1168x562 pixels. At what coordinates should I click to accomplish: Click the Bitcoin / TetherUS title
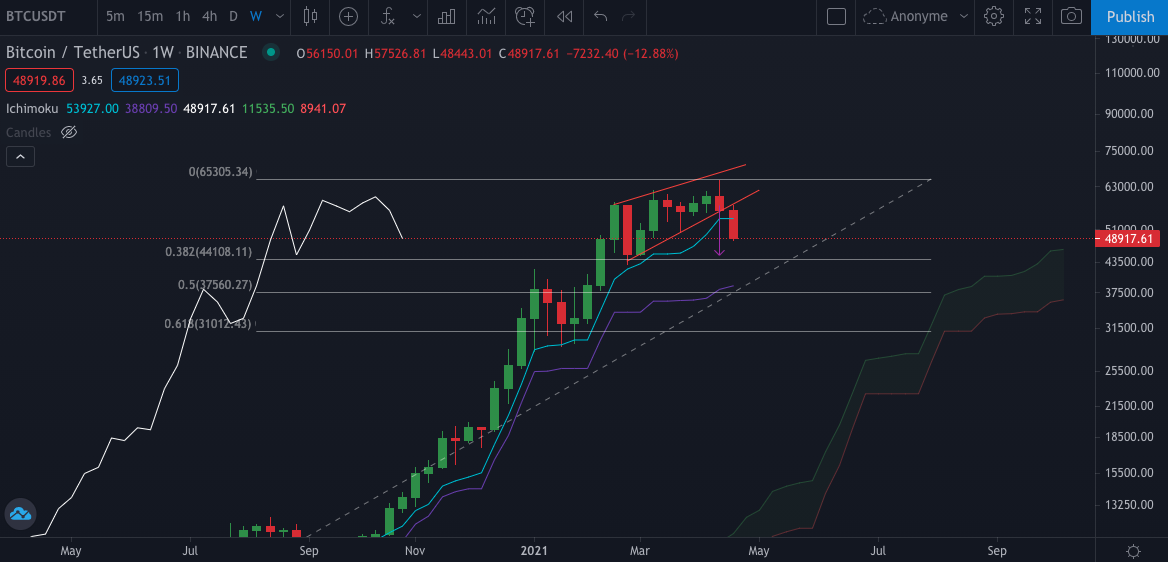click(74, 52)
